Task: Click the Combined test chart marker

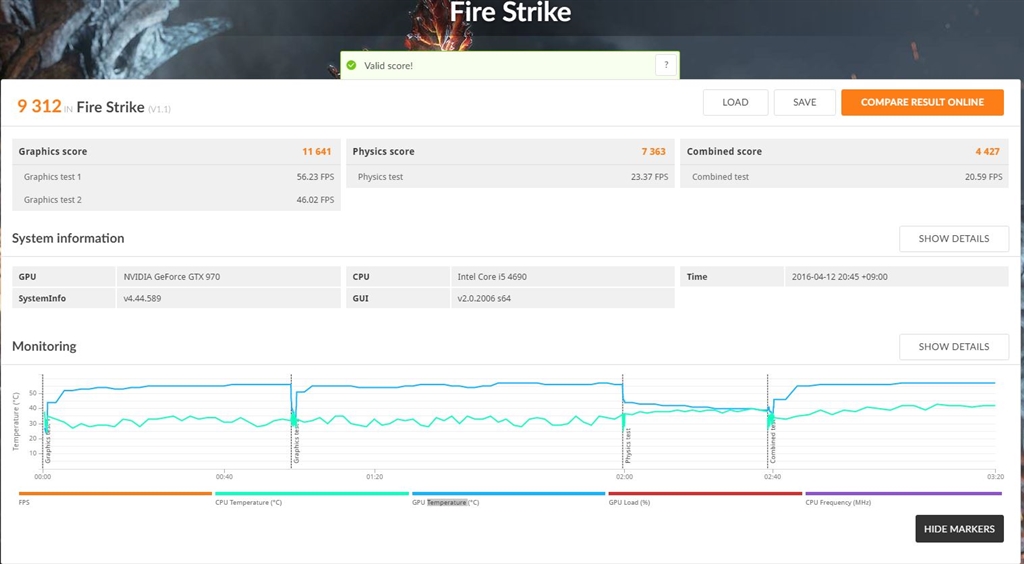Action: [773, 441]
